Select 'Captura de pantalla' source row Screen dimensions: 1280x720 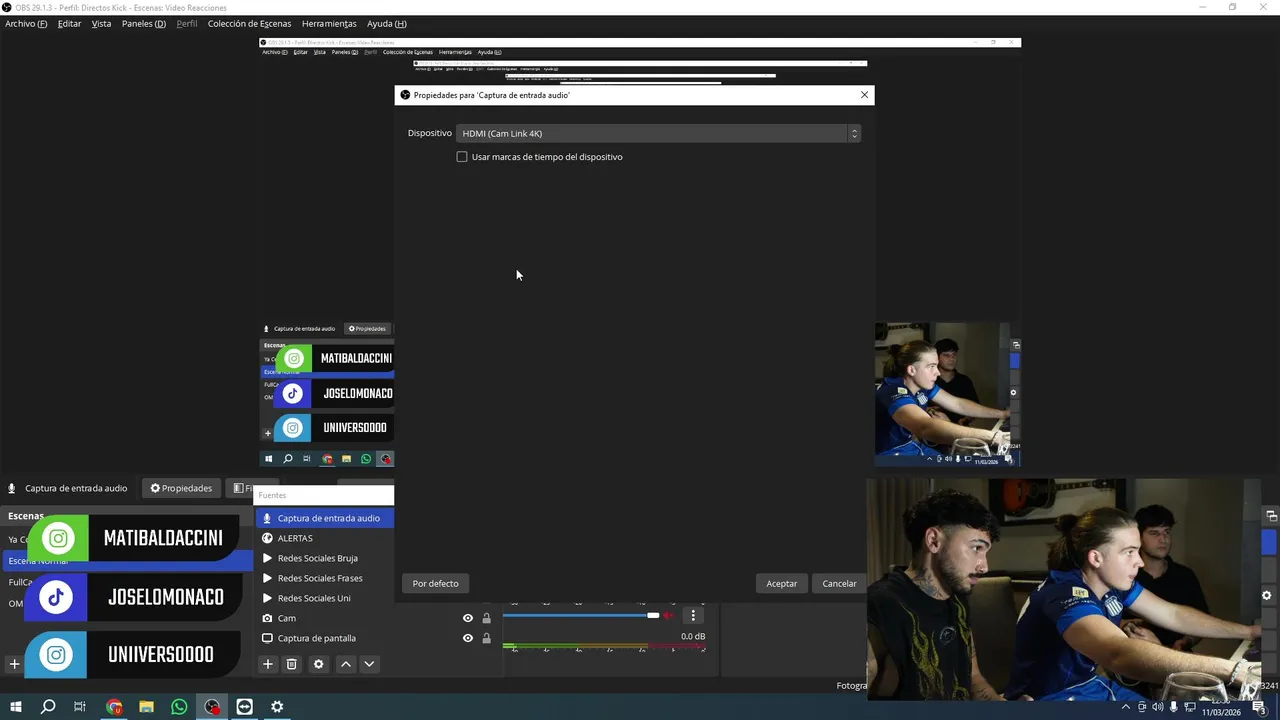tap(376, 638)
